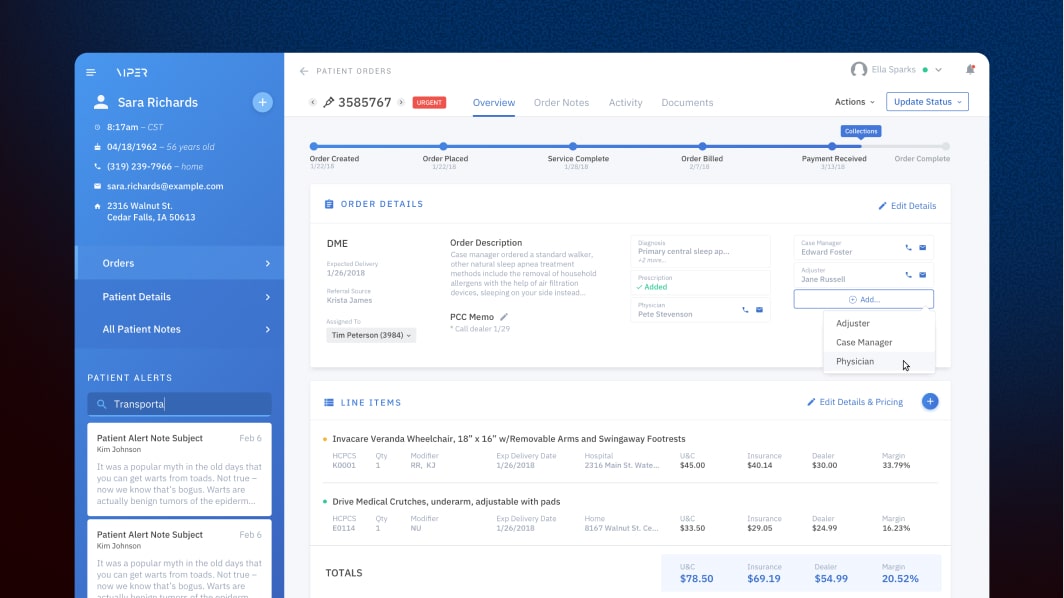Call Jane Russell via phone icon

coord(909,275)
